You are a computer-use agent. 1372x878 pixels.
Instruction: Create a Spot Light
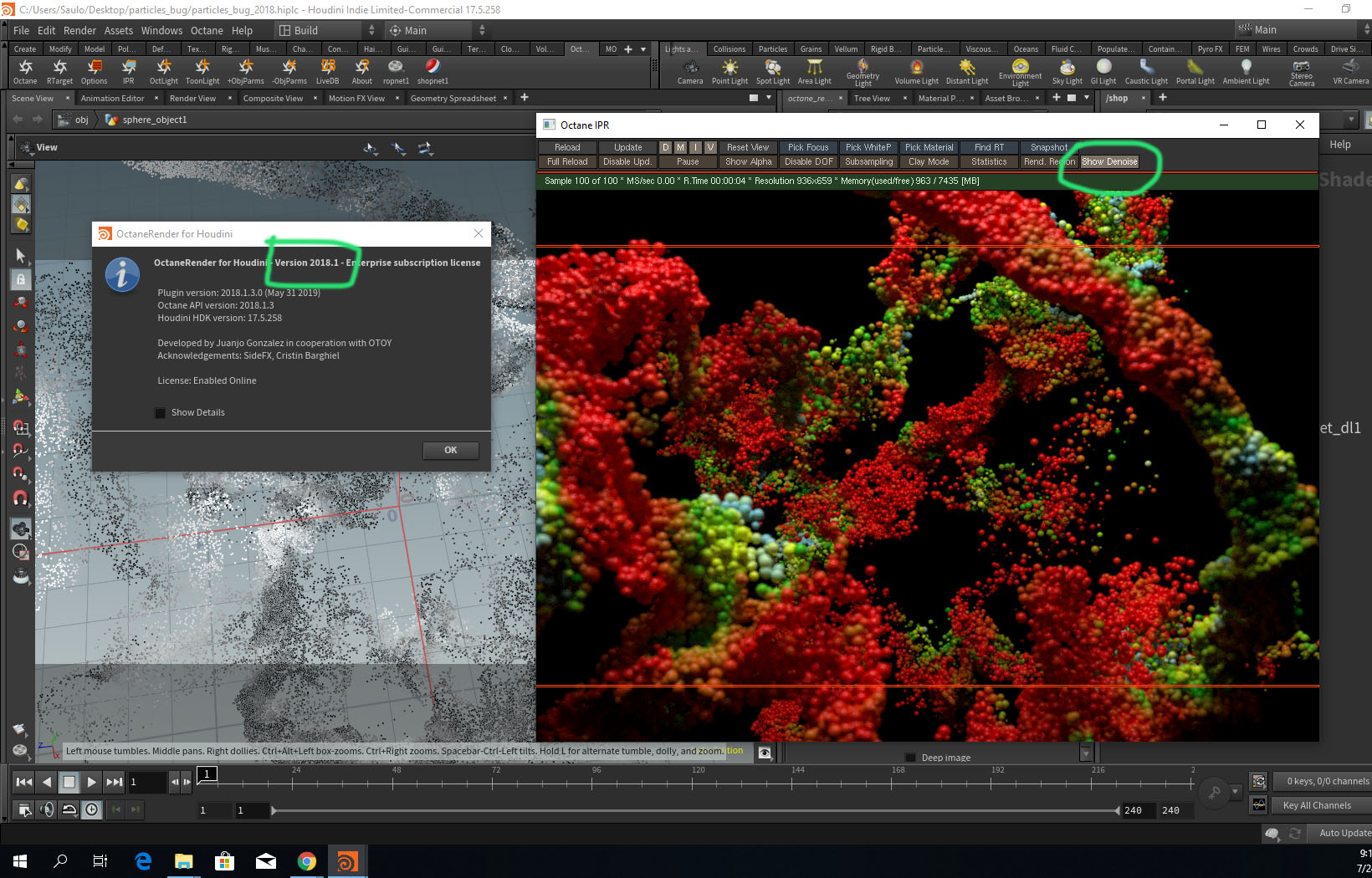(773, 72)
